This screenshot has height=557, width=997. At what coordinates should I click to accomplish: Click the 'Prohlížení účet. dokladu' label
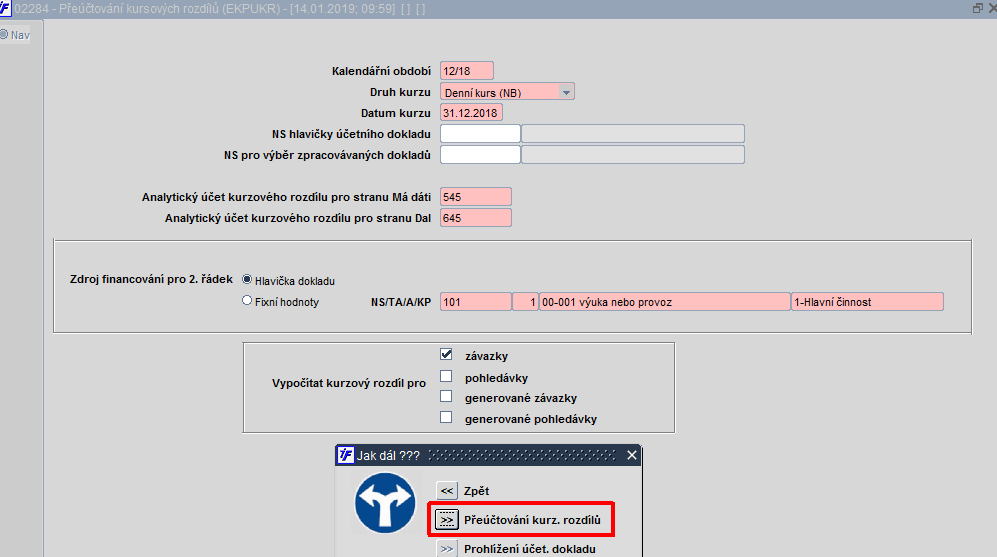[x=530, y=549]
